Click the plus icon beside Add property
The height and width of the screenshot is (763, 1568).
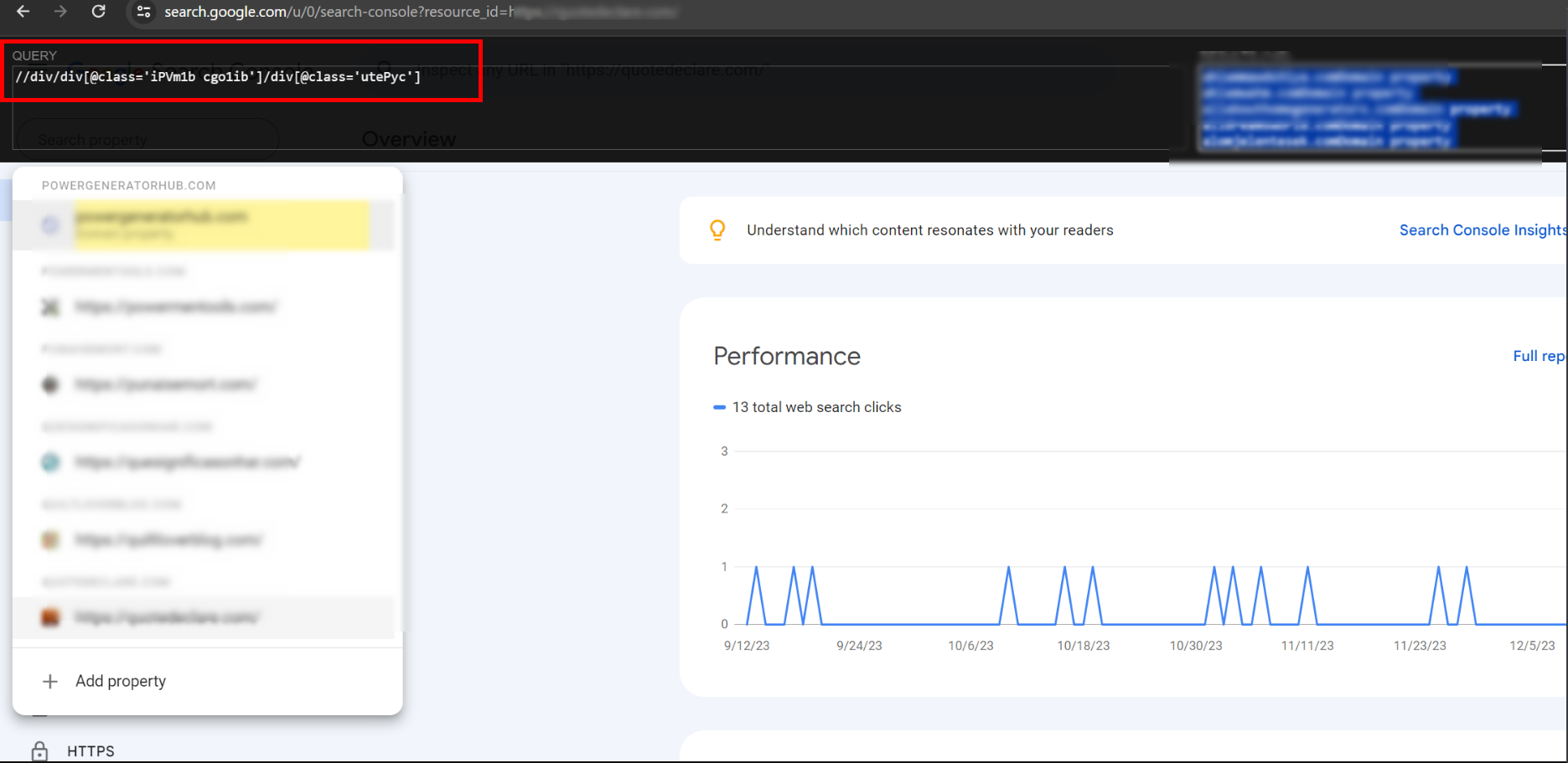[x=50, y=682]
